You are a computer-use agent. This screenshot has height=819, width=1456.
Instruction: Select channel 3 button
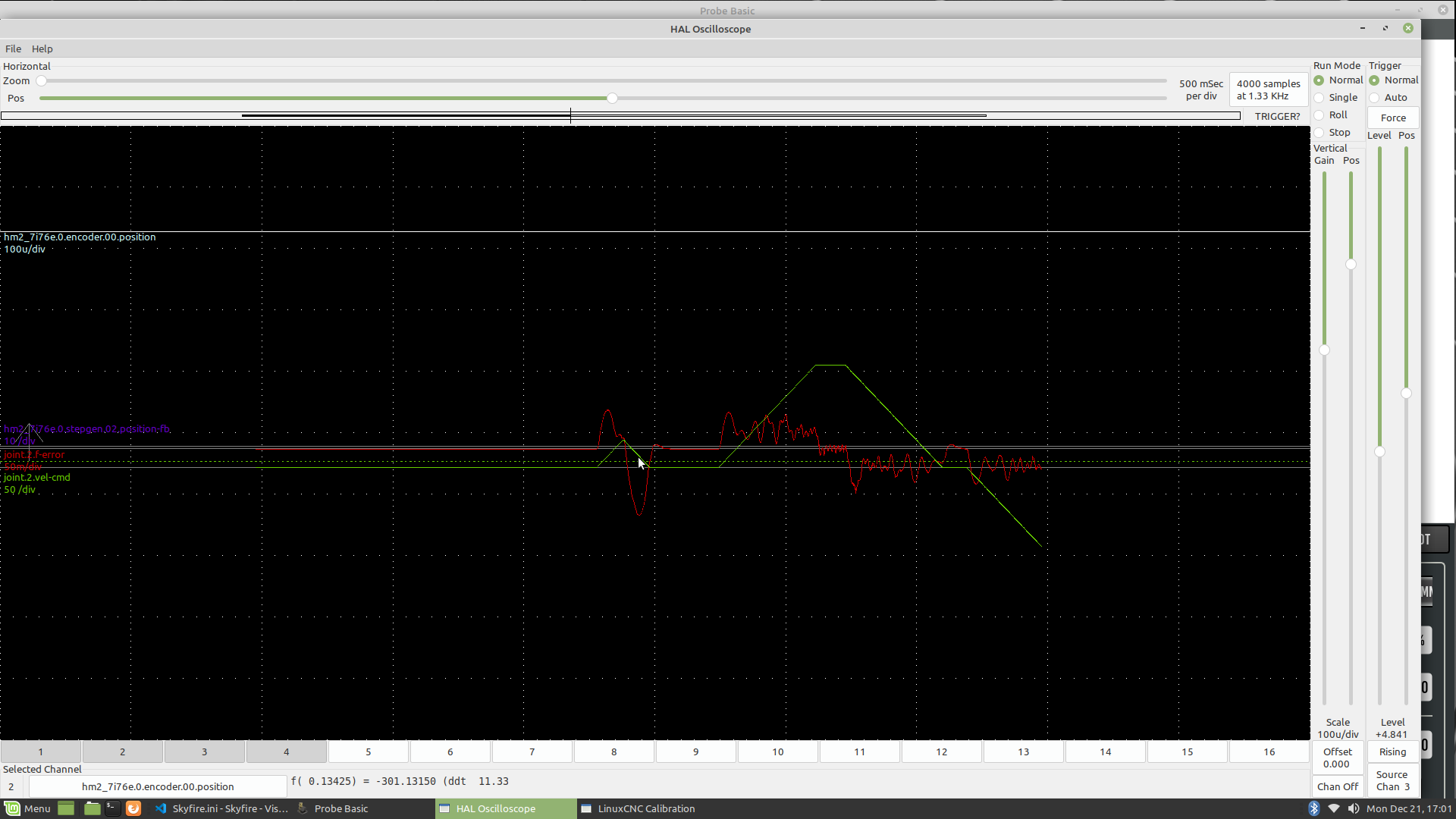pyautogui.click(x=205, y=752)
